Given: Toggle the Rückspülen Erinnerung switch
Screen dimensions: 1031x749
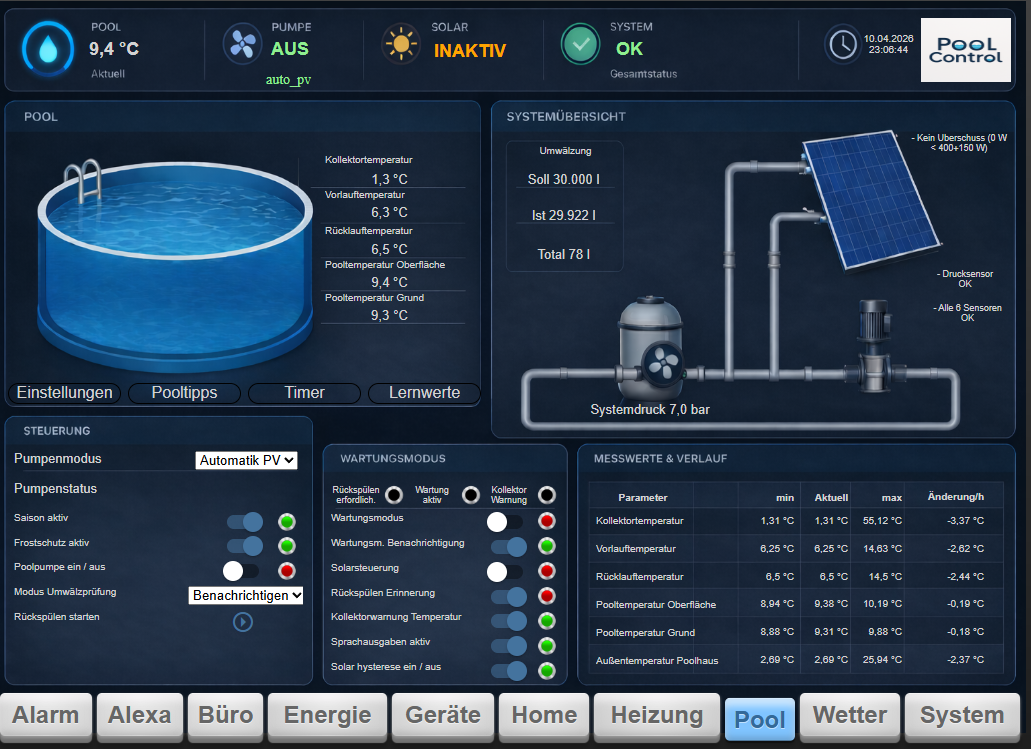Looking at the screenshot, I should click(509, 596).
